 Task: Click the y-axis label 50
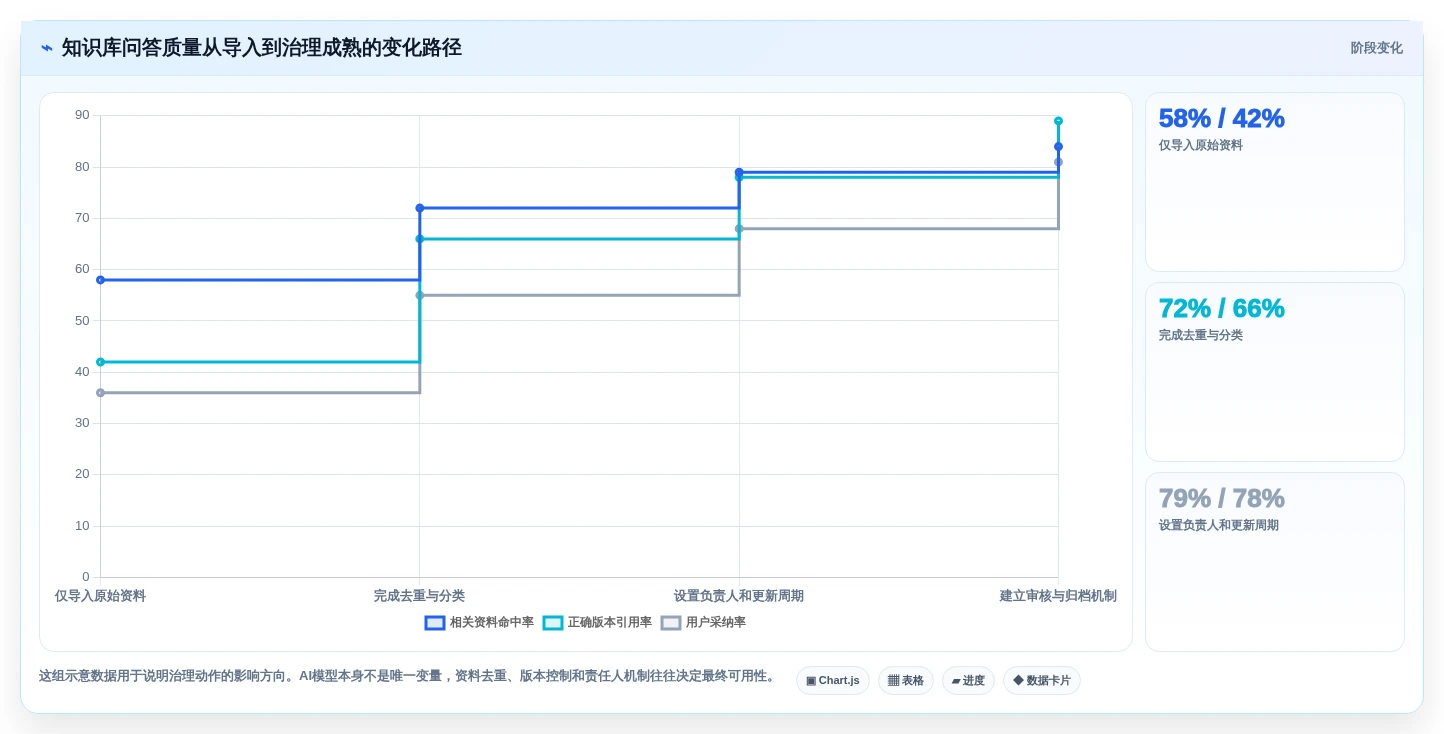tap(82, 321)
